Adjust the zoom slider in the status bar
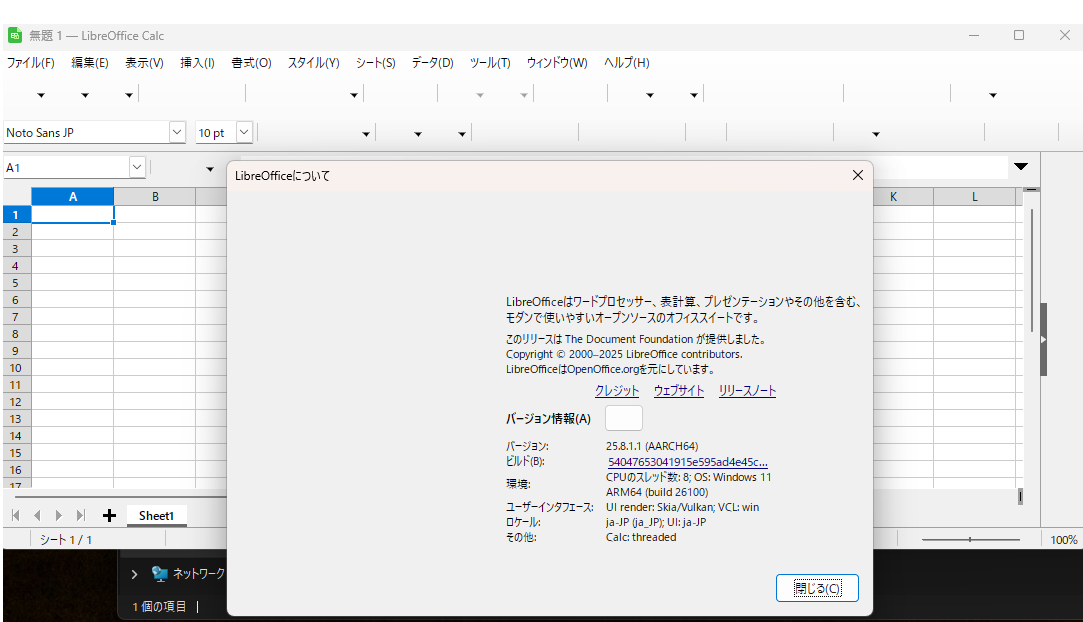Screen dimensions: 1083x622 (970, 540)
